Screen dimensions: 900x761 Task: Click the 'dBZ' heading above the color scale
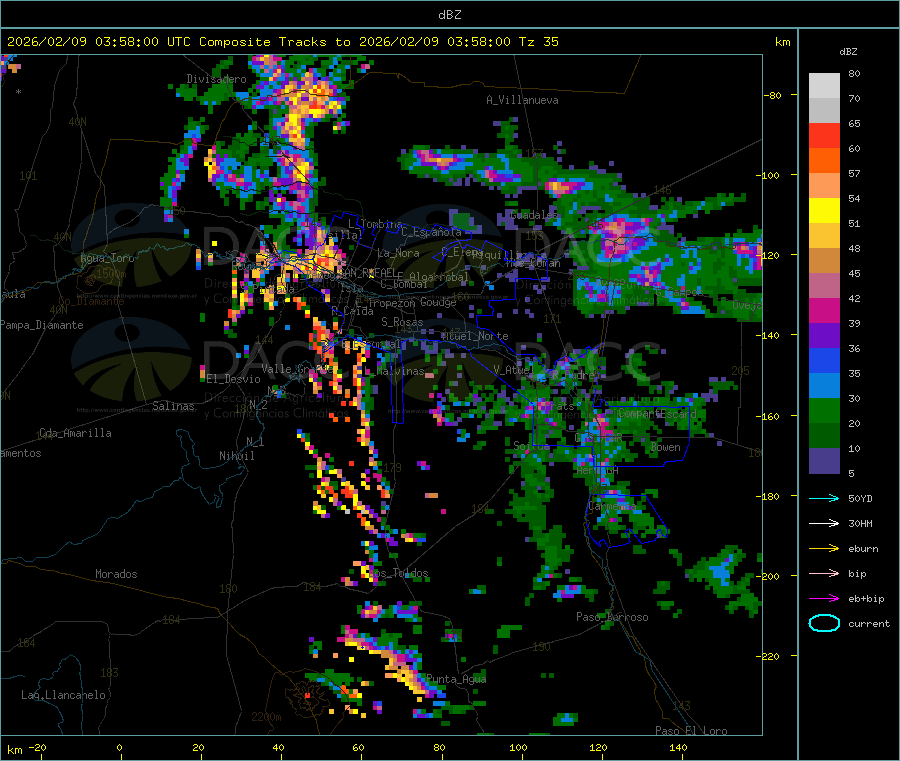[848, 52]
